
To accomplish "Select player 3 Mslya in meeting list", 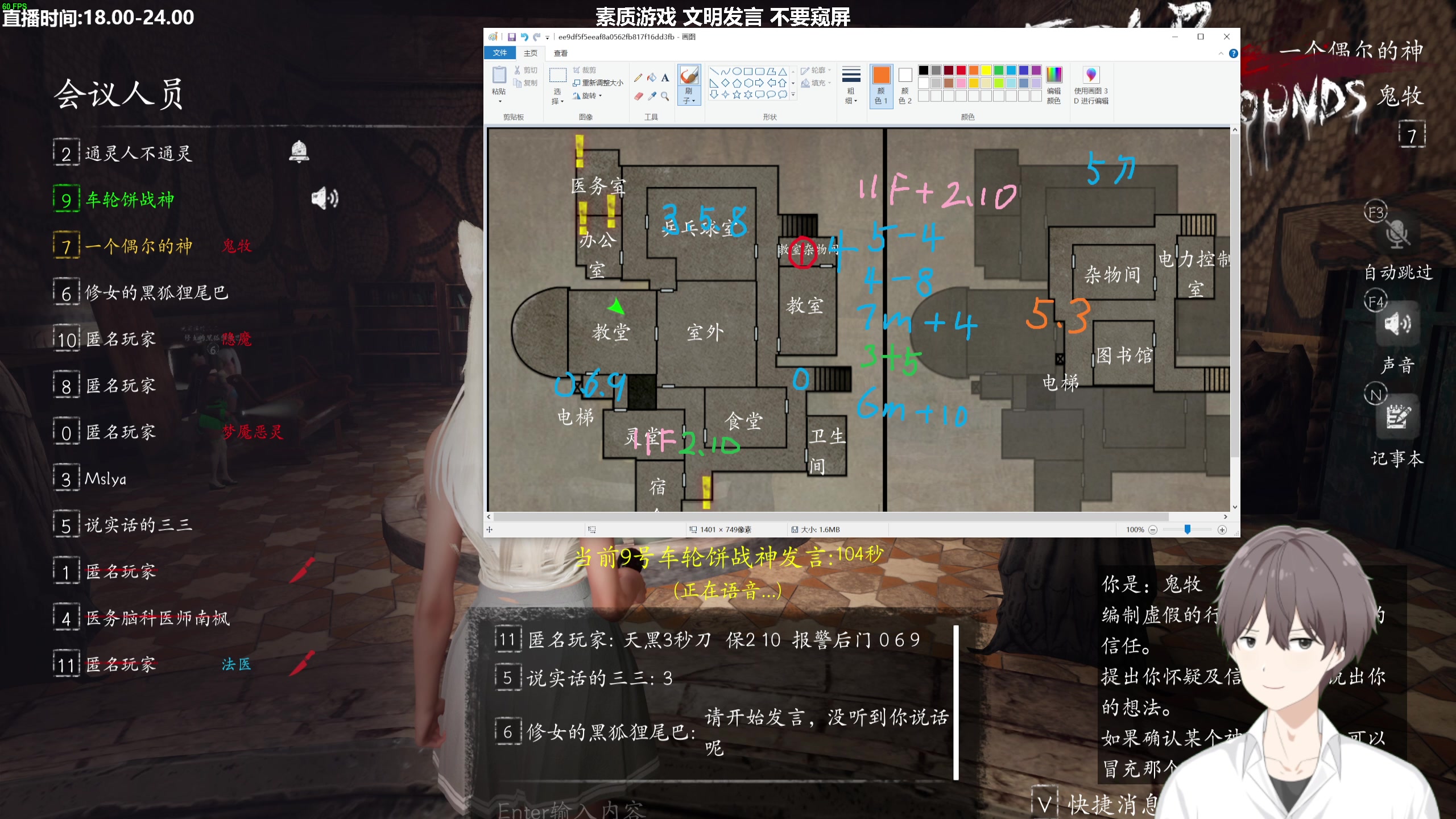I will click(90, 479).
